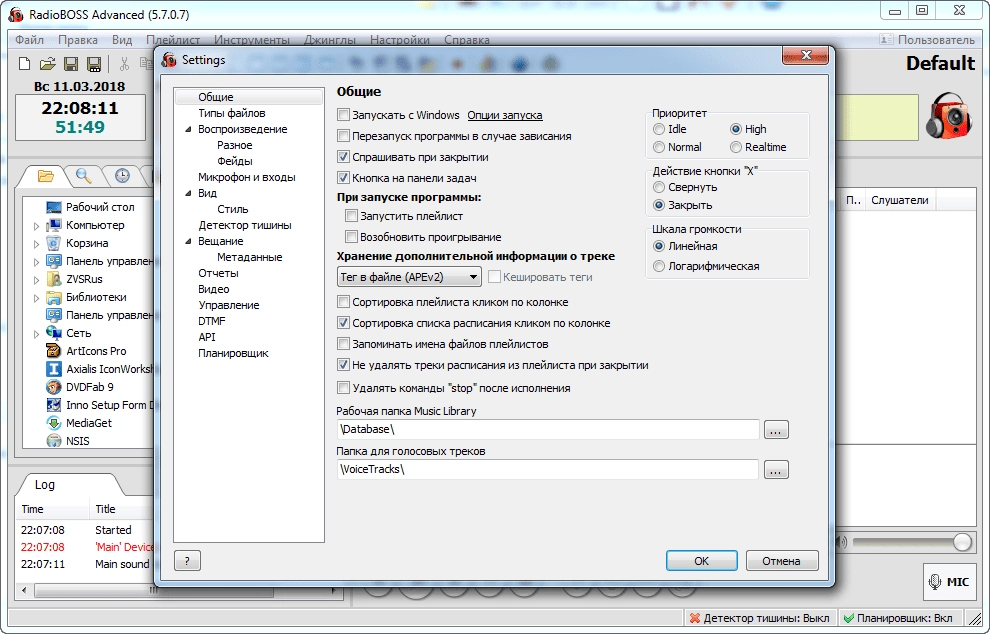Expand the Сеть tree node

point(36,334)
